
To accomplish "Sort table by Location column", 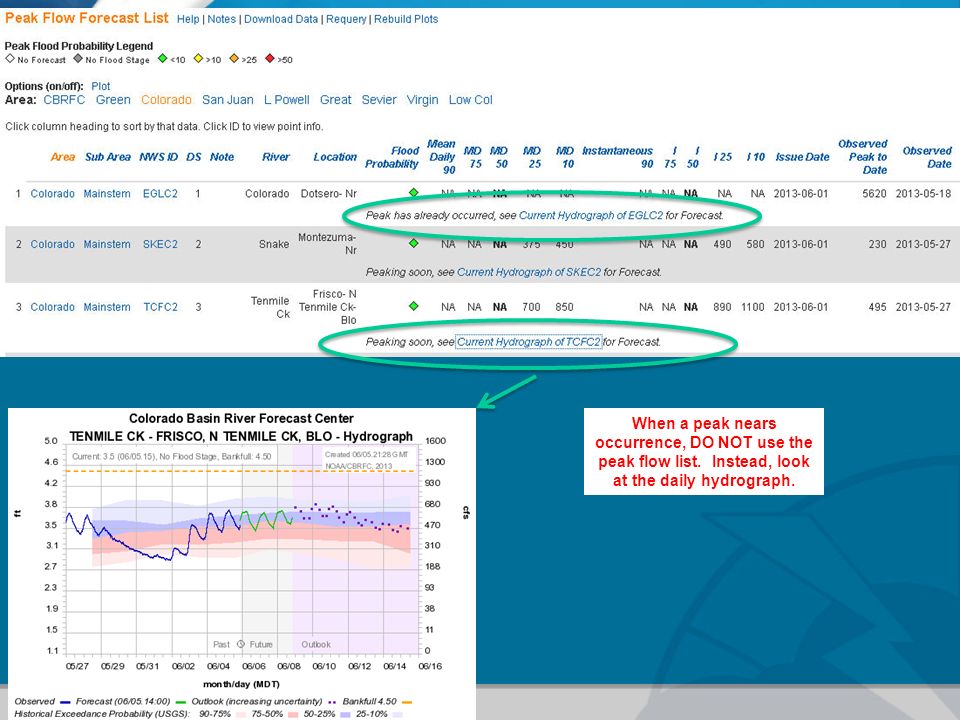I will click(x=335, y=157).
